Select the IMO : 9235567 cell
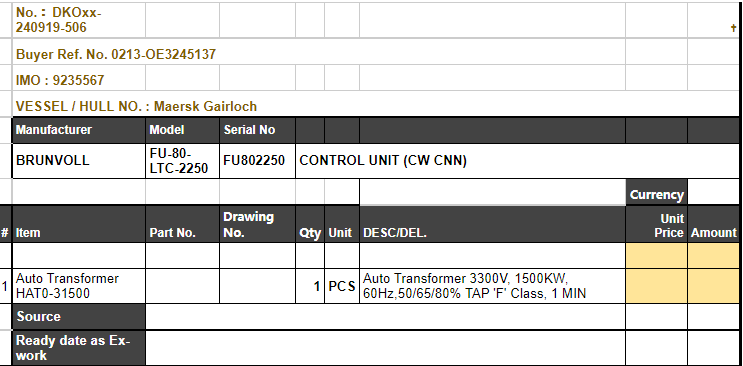 (x=79, y=78)
